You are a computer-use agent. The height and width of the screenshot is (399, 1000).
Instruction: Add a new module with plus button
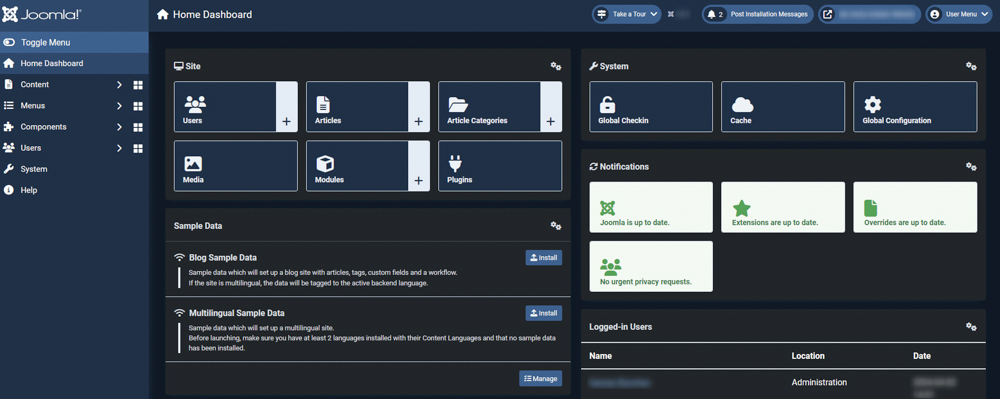419,166
